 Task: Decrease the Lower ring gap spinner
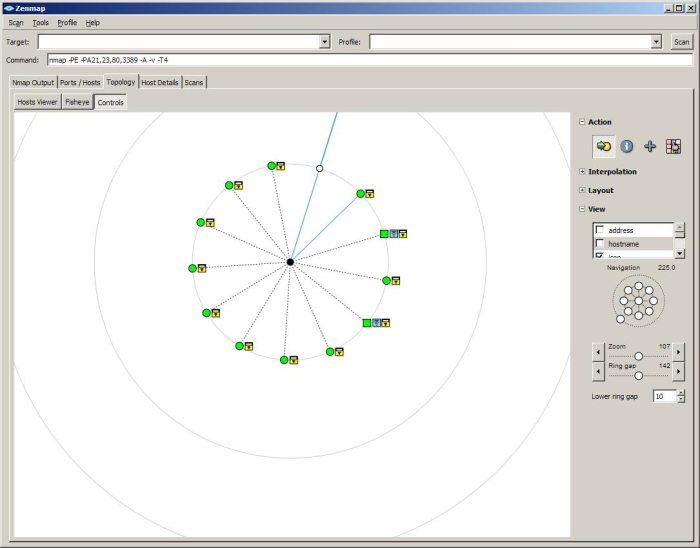point(681,399)
